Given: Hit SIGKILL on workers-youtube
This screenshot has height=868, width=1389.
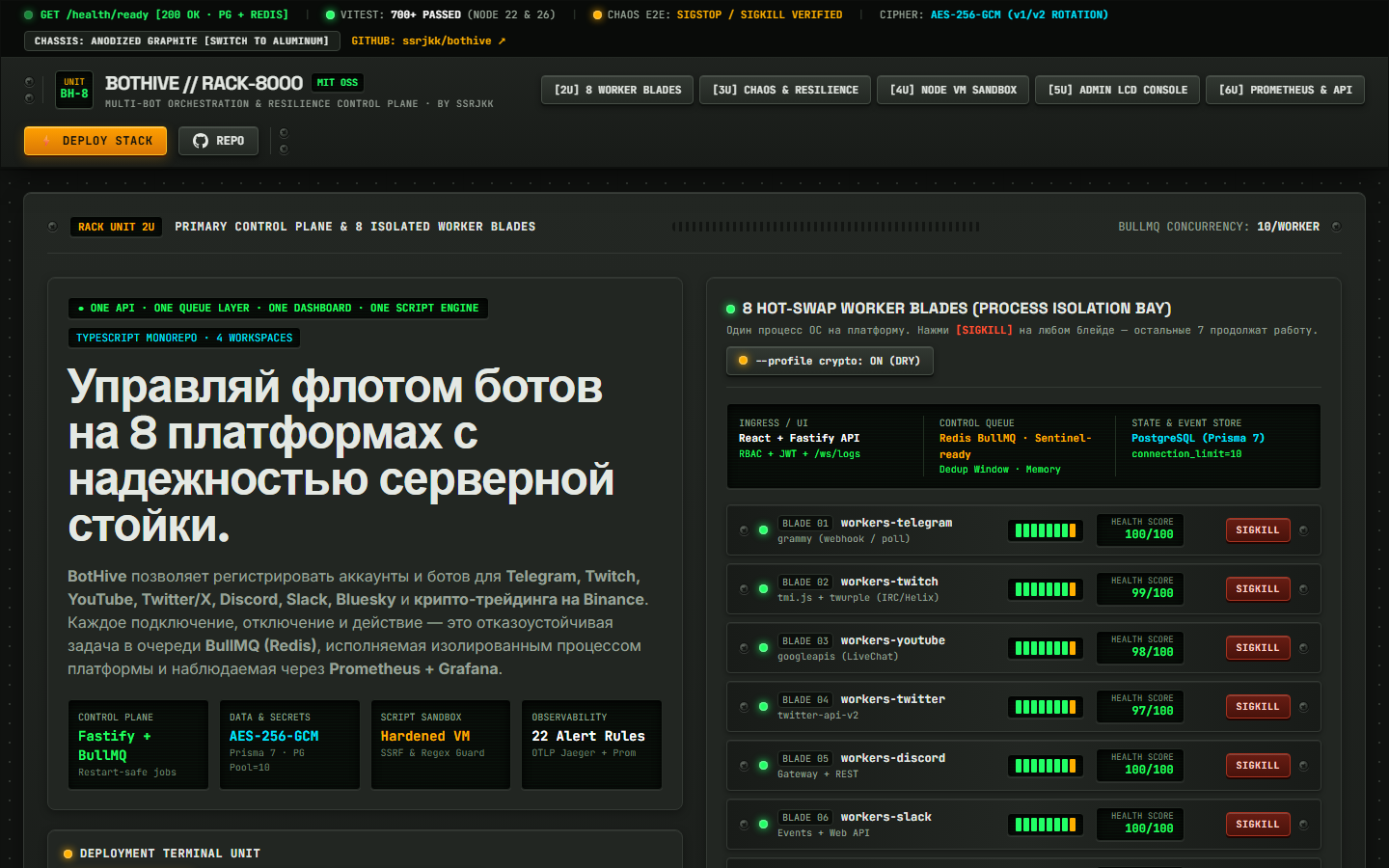Looking at the screenshot, I should [1258, 648].
